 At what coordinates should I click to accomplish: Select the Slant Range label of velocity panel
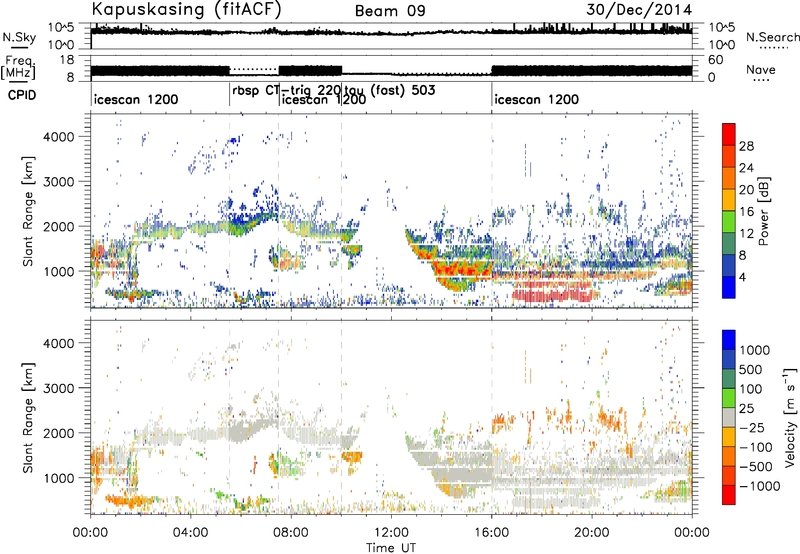[28, 418]
